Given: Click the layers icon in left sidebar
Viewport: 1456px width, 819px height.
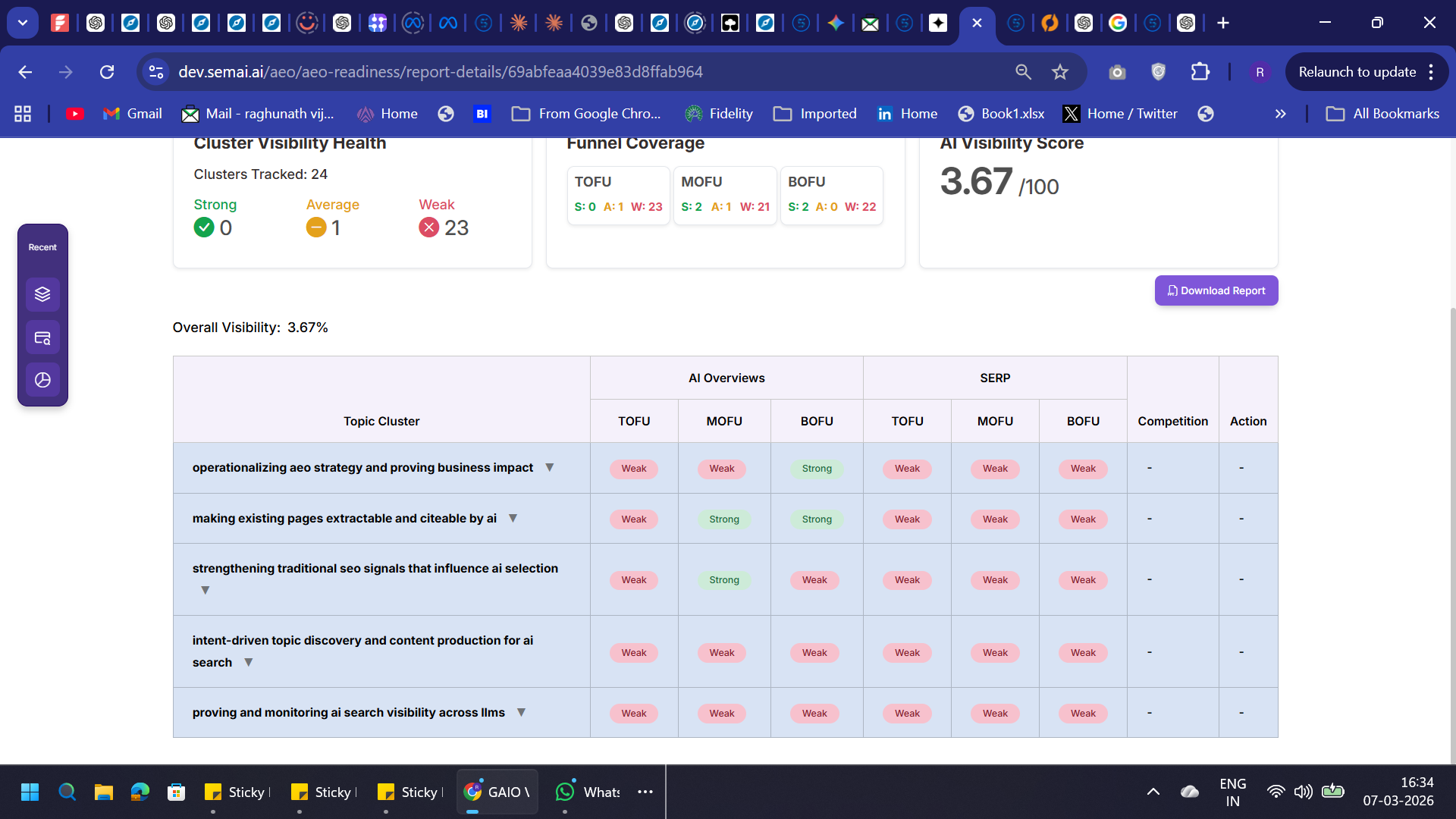Looking at the screenshot, I should pyautogui.click(x=42, y=294).
